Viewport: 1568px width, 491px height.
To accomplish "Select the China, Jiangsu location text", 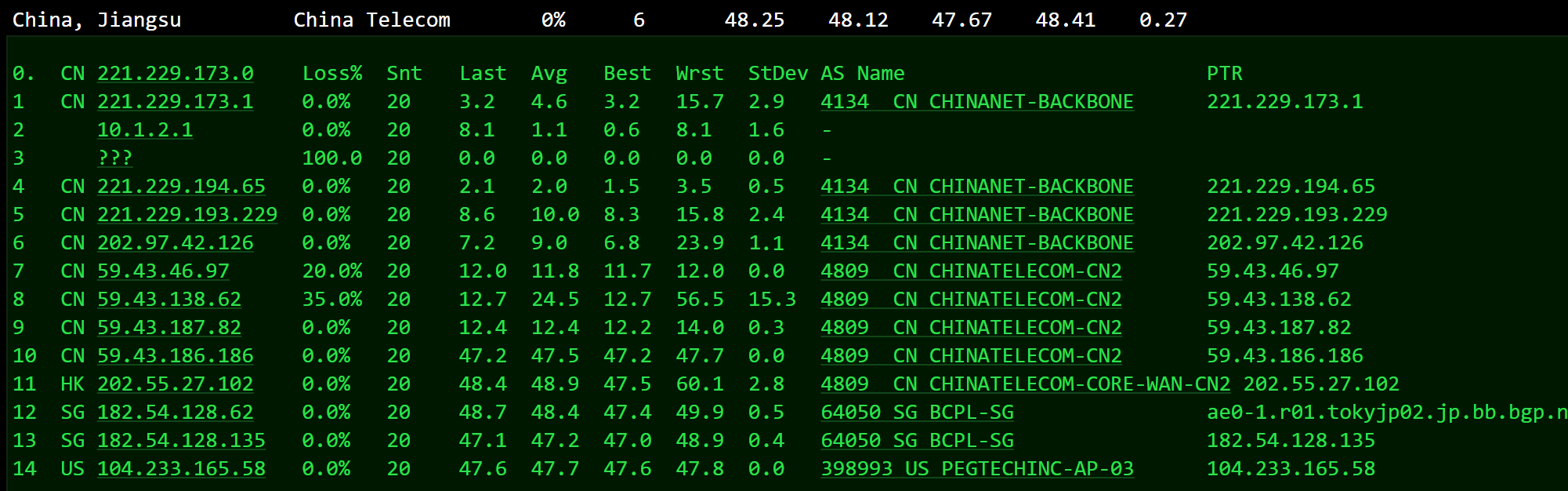I will [97, 20].
